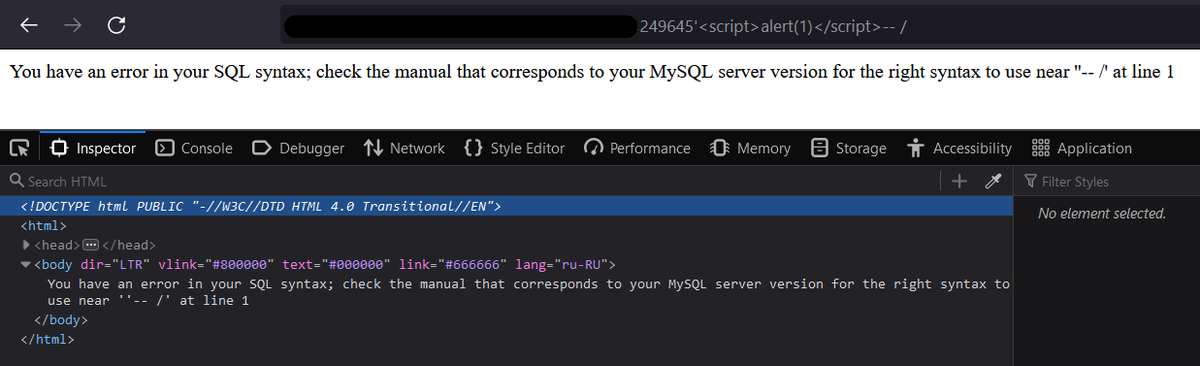Image resolution: width=1200 pixels, height=366 pixels.
Task: Show head contents via ellipsis badge
Action: (x=91, y=244)
